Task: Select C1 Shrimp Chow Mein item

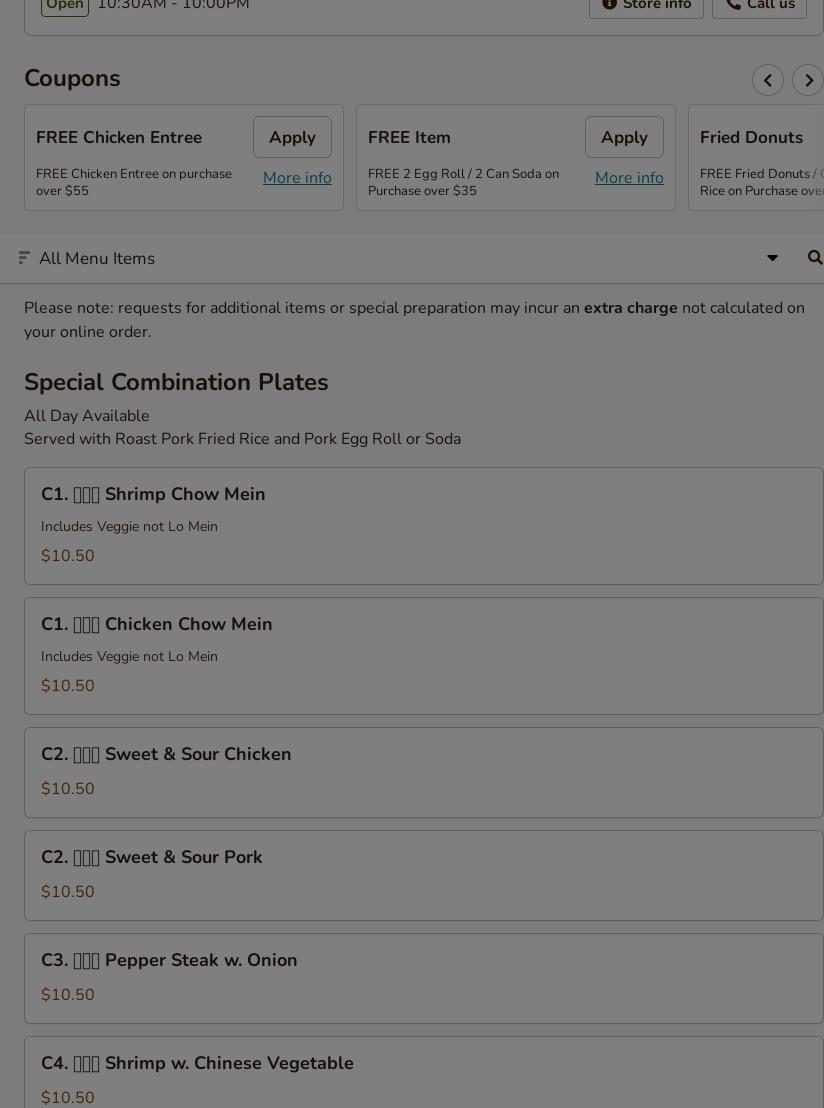Action: (x=423, y=526)
